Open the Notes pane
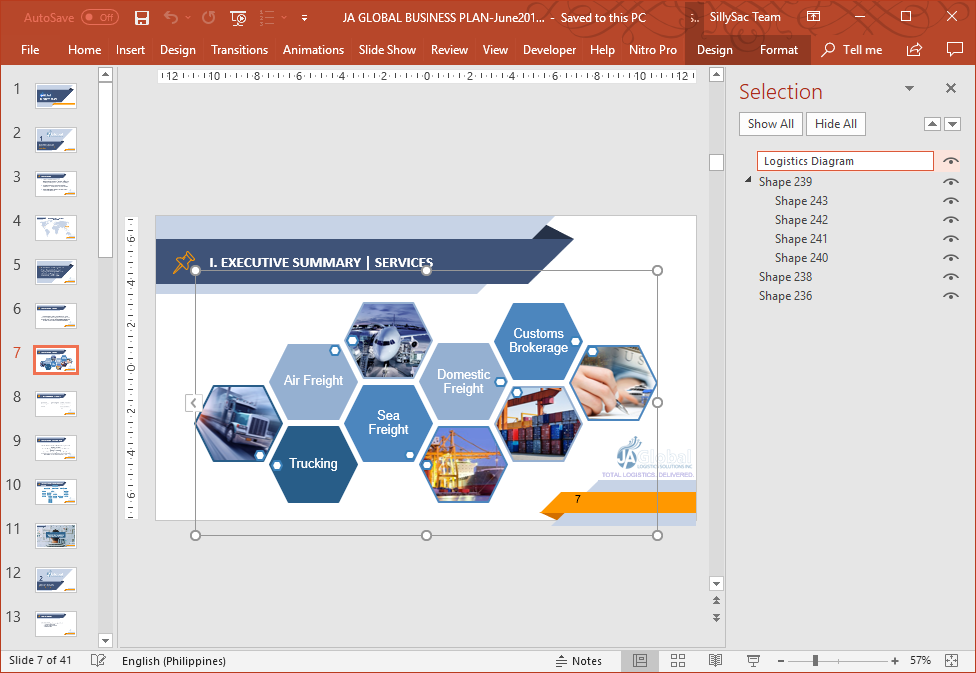The width and height of the screenshot is (976, 673). (x=581, y=661)
